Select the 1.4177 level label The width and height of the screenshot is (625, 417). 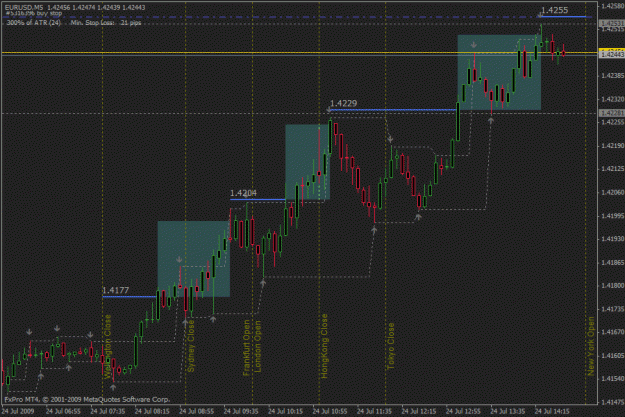116,291
